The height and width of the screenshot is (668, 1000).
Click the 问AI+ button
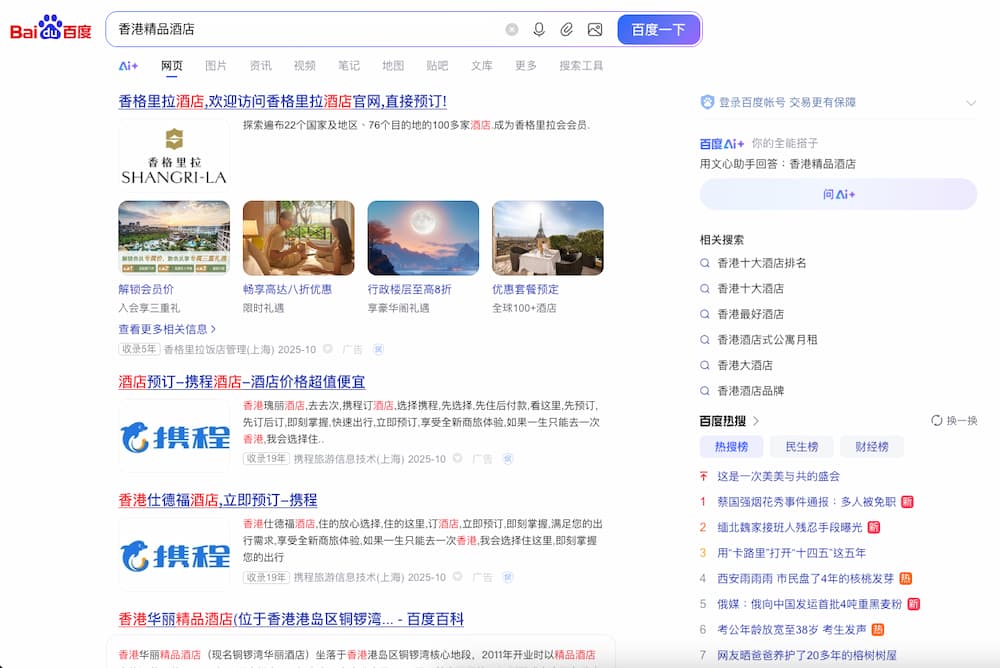click(x=838, y=194)
